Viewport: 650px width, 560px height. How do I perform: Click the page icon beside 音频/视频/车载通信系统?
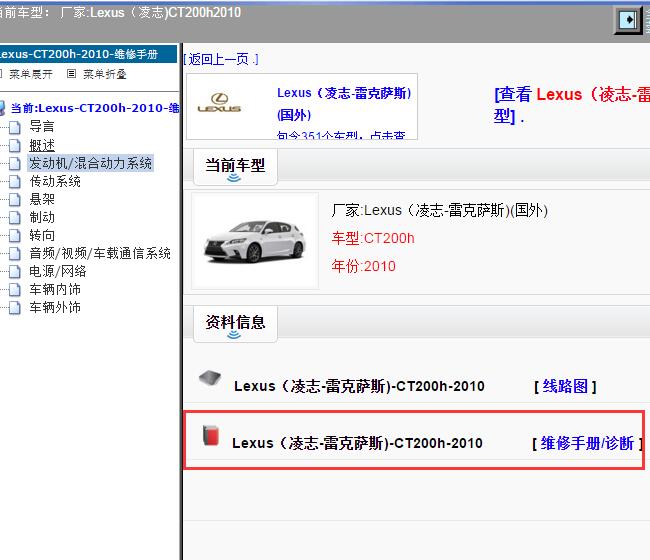click(x=15, y=253)
